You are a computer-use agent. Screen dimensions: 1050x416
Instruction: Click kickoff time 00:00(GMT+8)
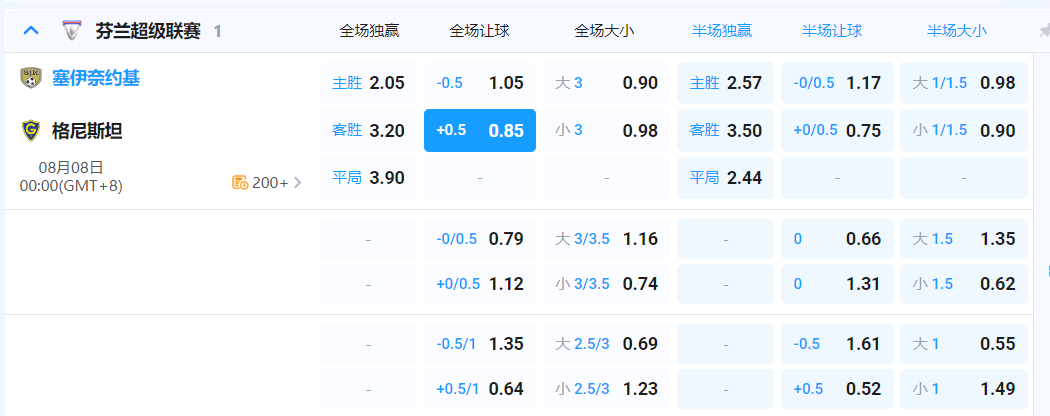point(71,186)
